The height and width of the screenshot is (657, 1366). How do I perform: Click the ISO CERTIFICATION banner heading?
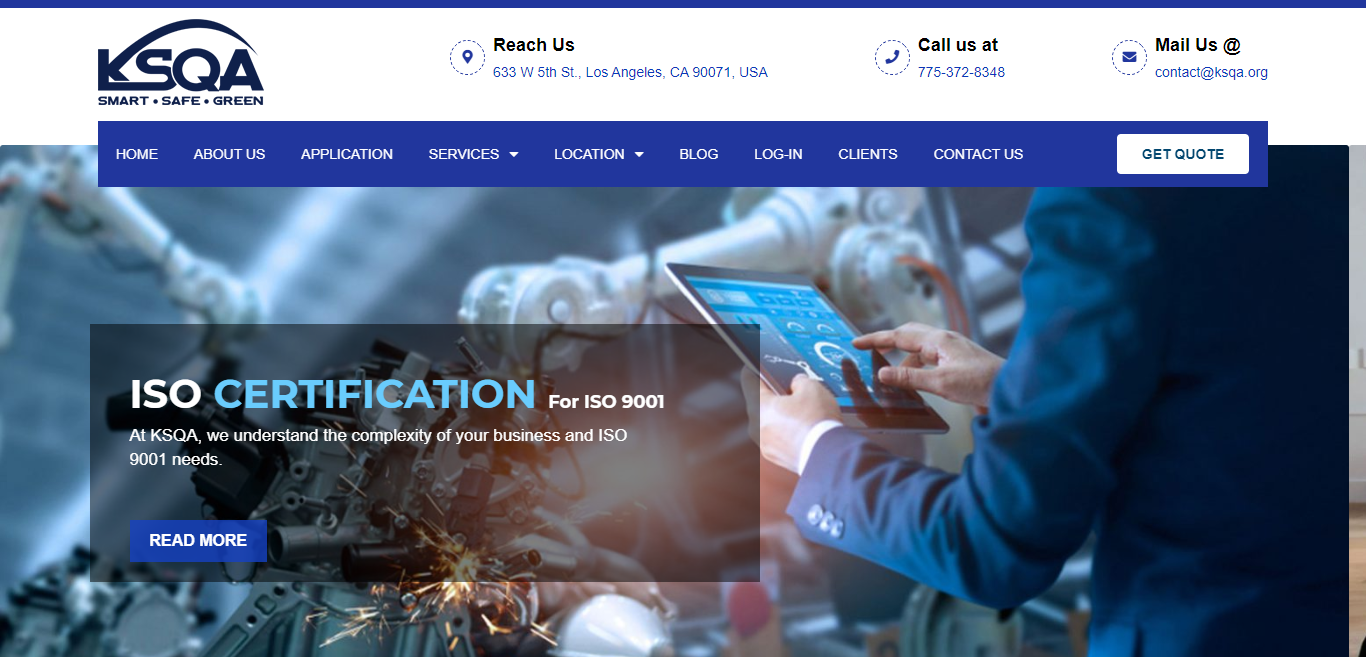(x=333, y=394)
